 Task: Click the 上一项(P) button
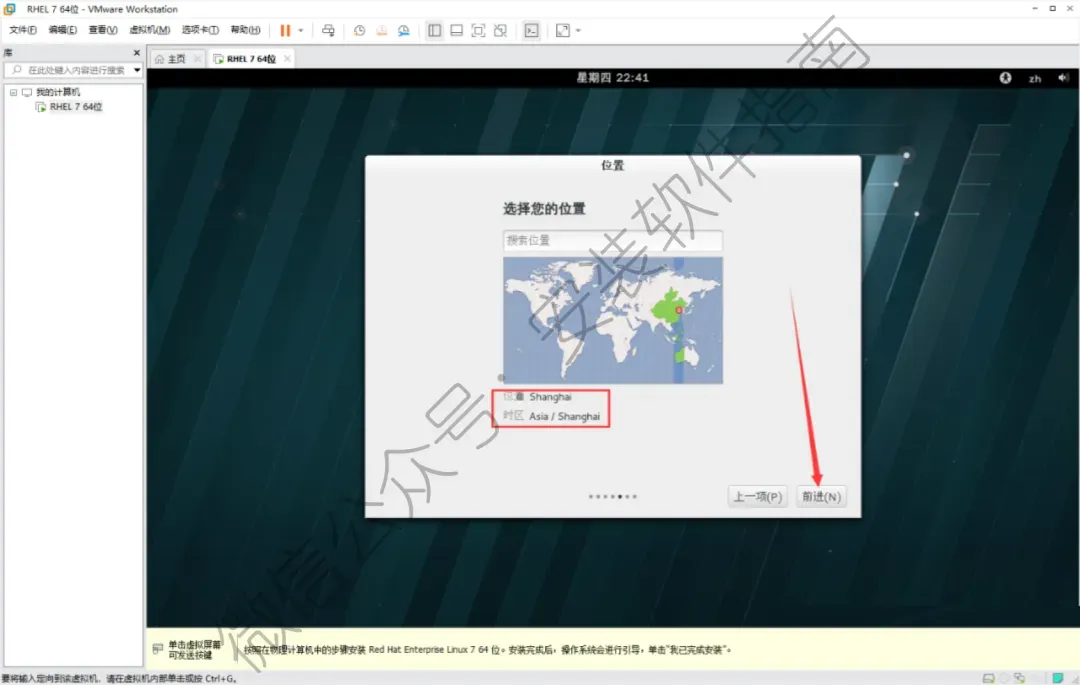point(757,496)
